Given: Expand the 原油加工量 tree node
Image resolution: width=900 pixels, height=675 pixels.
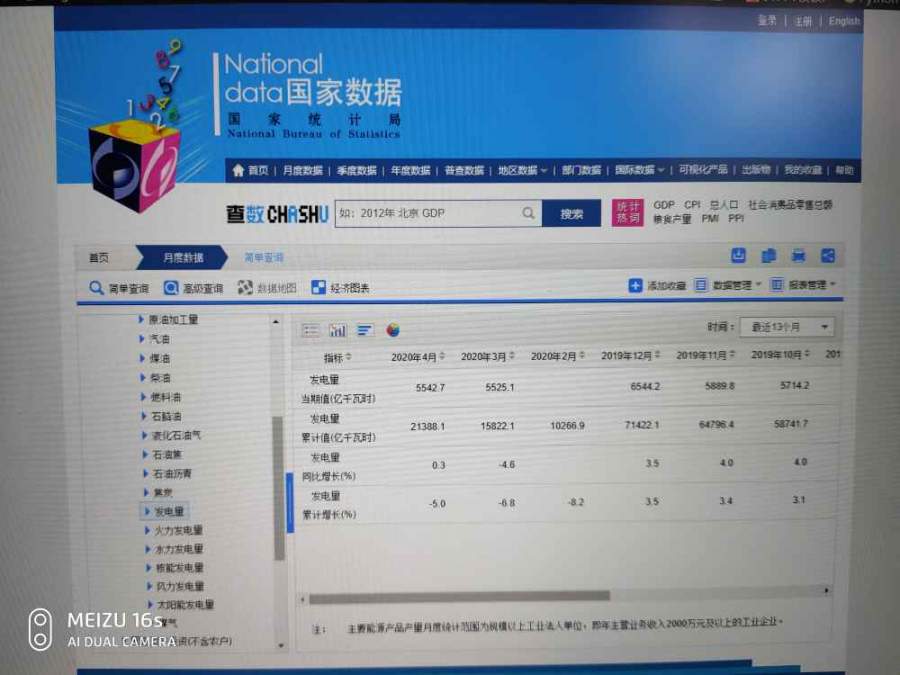Looking at the screenshot, I should (141, 320).
